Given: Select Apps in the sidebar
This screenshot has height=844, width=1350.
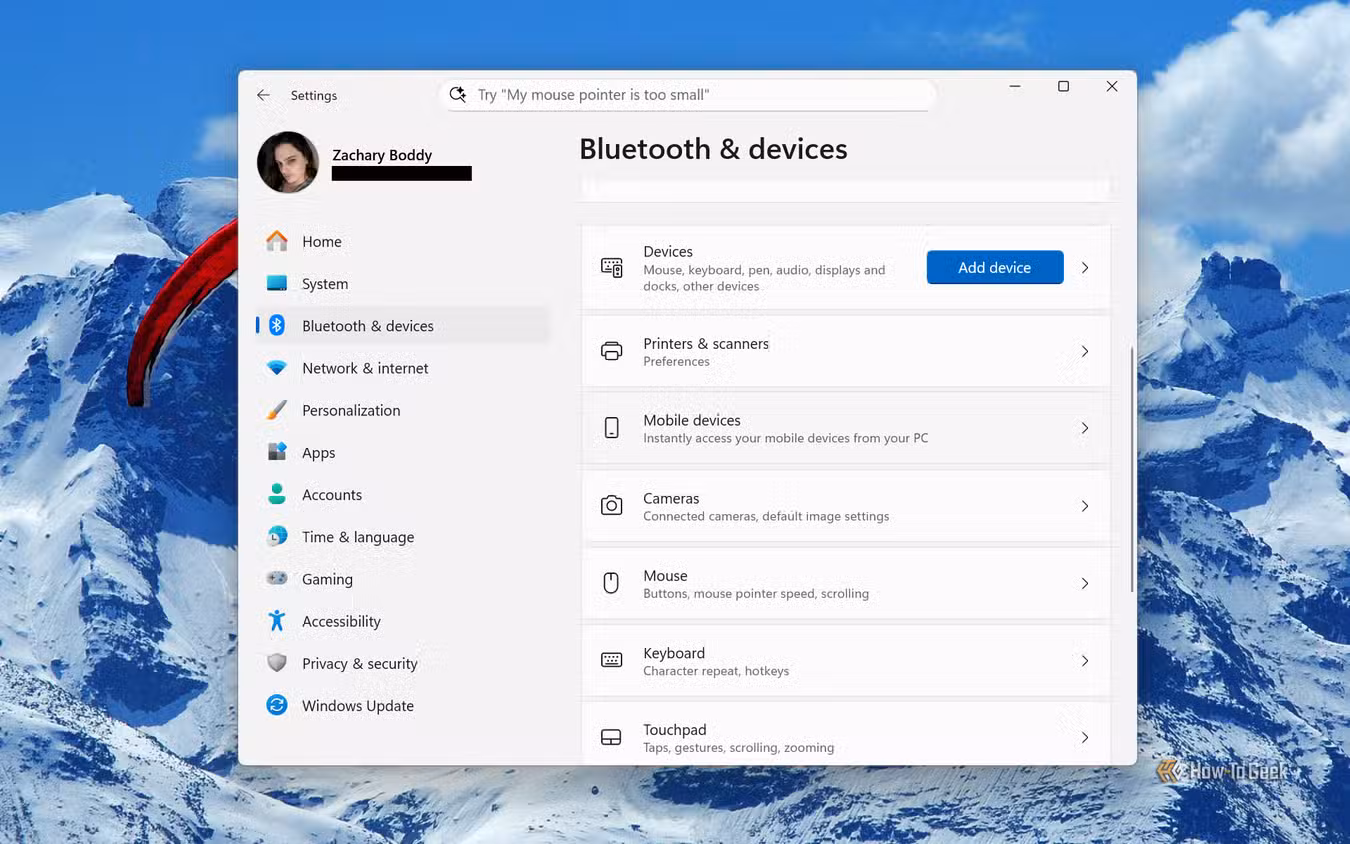Looking at the screenshot, I should point(402,452).
